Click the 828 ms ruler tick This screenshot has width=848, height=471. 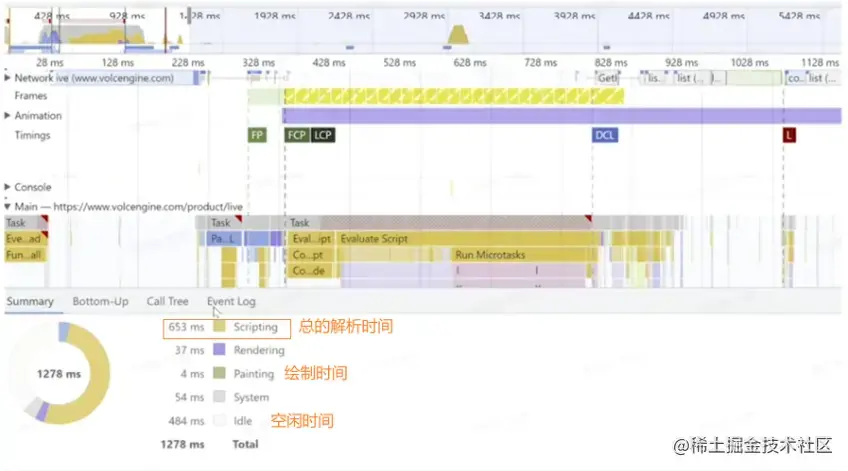(611, 63)
